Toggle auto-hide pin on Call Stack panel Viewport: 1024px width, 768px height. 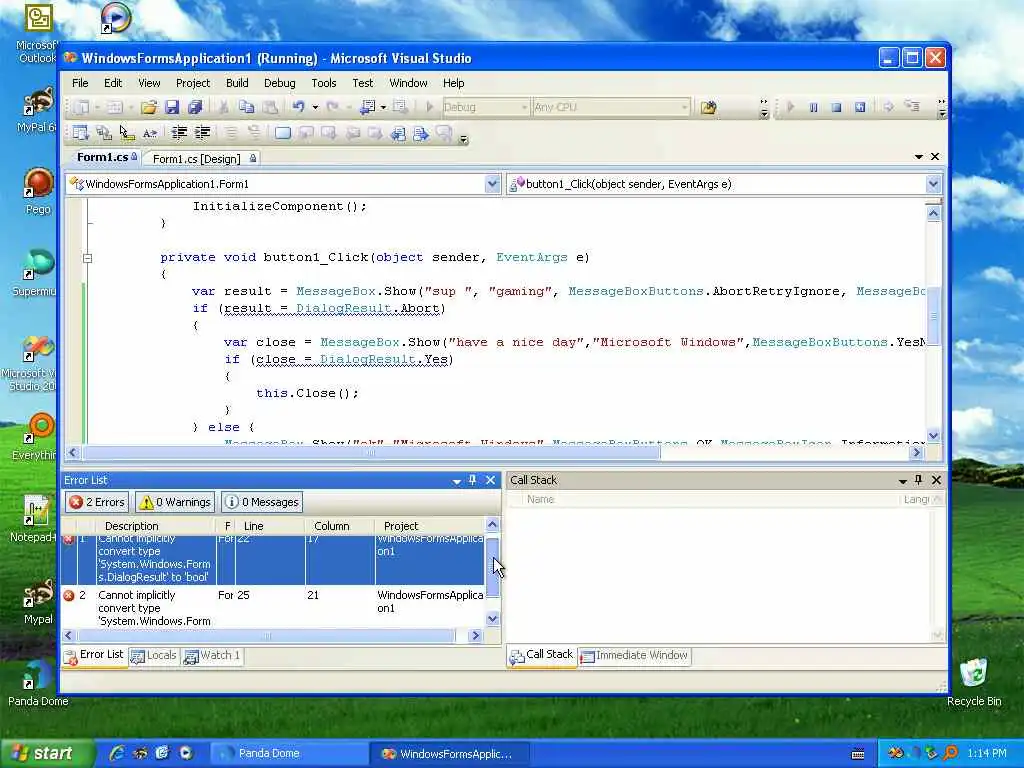[919, 480]
